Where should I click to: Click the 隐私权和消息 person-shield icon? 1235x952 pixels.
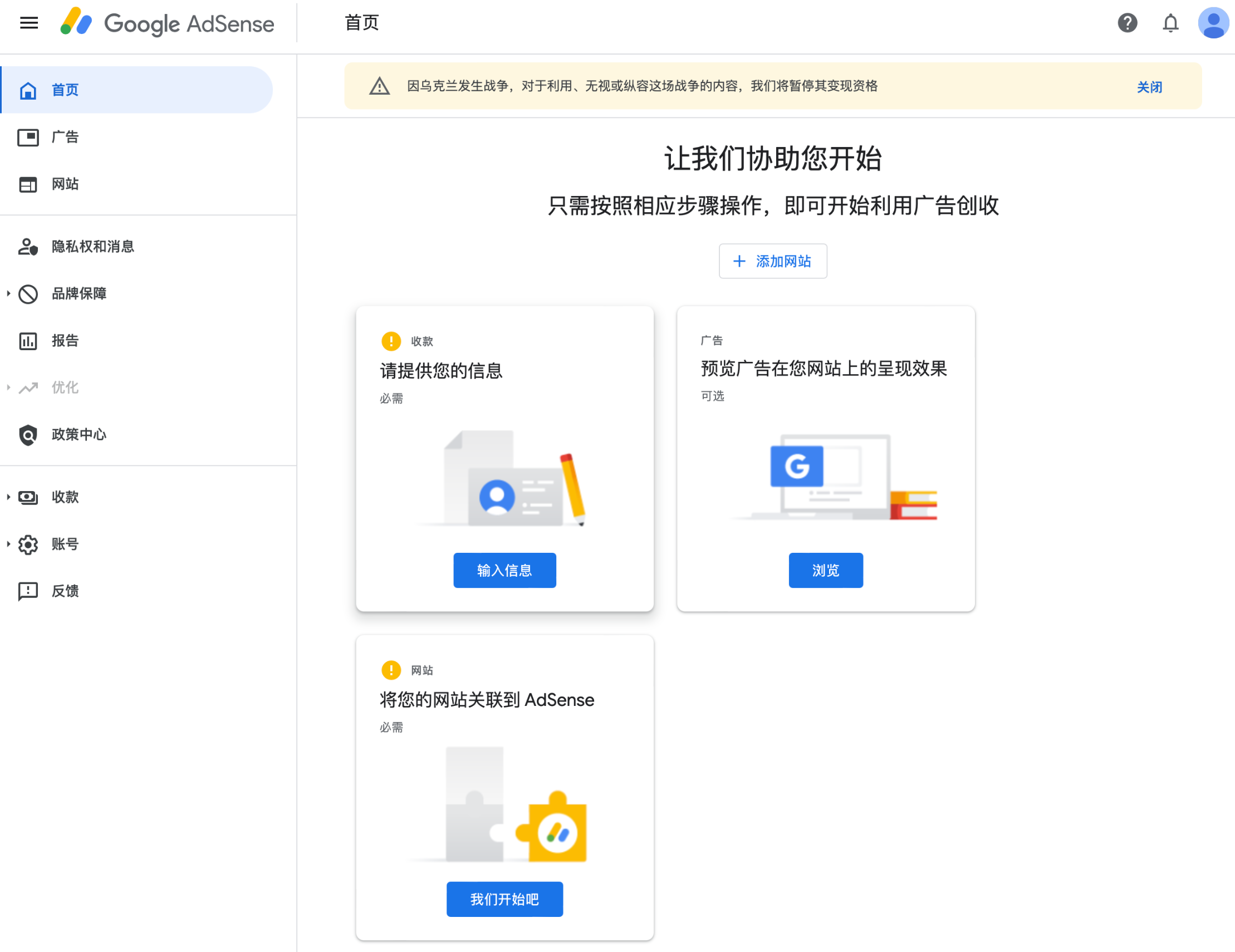(x=28, y=247)
